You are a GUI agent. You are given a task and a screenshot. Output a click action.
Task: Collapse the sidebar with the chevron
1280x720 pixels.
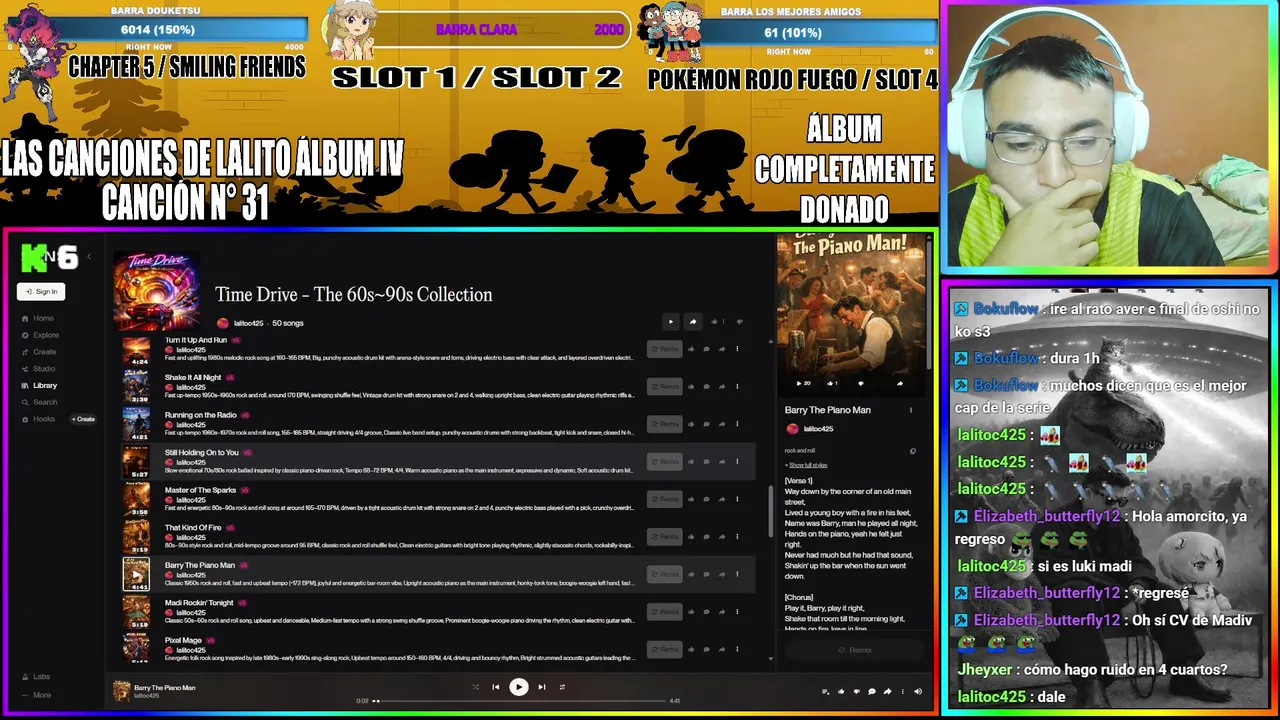click(x=89, y=257)
